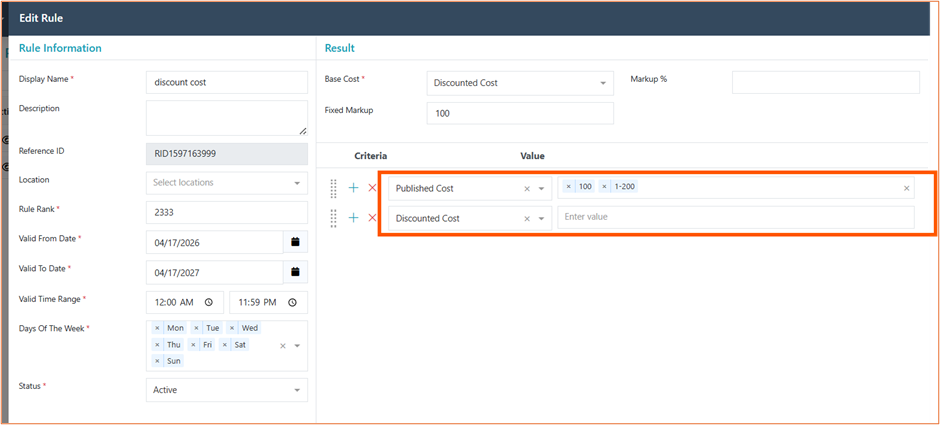Grab drag handle of Discounted Cost criteria row
940x425 pixels.
click(334, 218)
